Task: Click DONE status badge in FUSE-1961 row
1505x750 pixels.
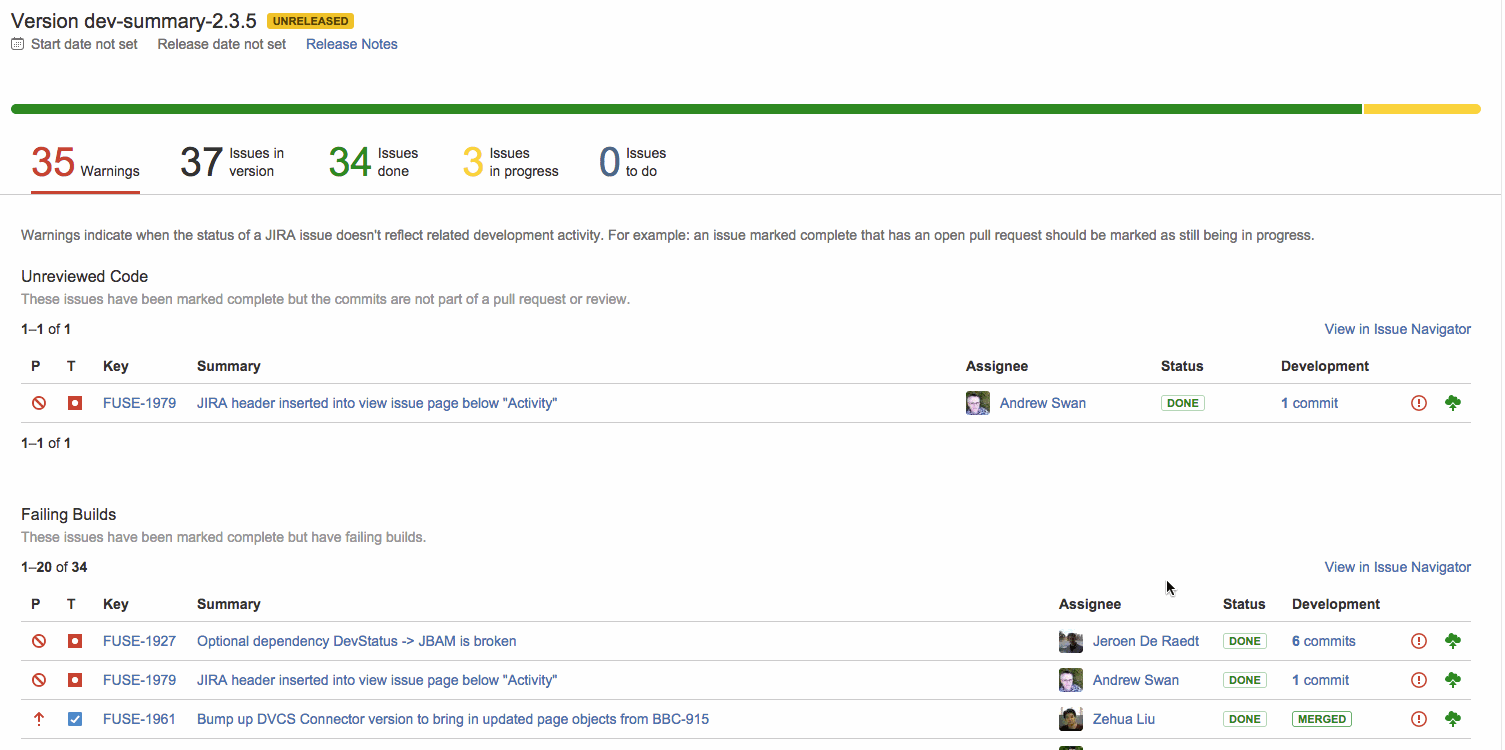Action: (x=1245, y=719)
